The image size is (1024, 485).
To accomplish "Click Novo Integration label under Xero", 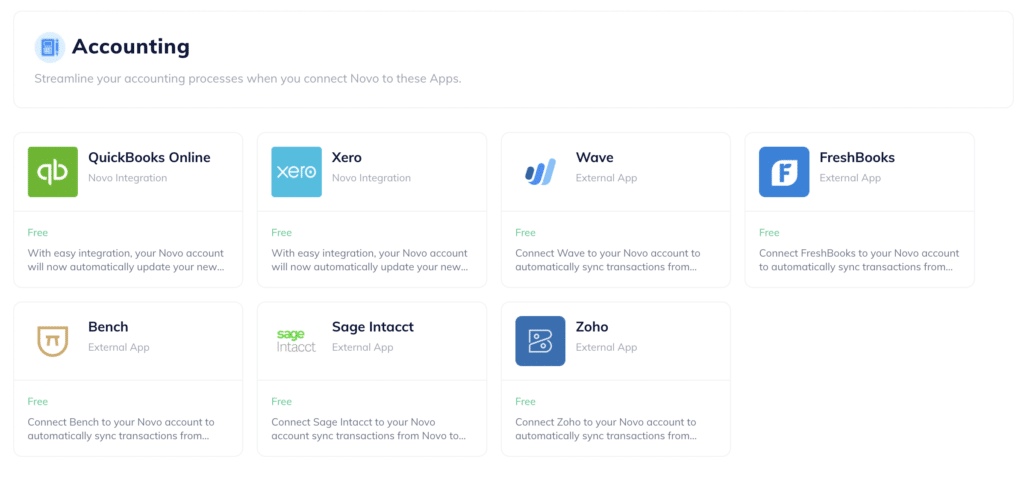I will click(372, 178).
